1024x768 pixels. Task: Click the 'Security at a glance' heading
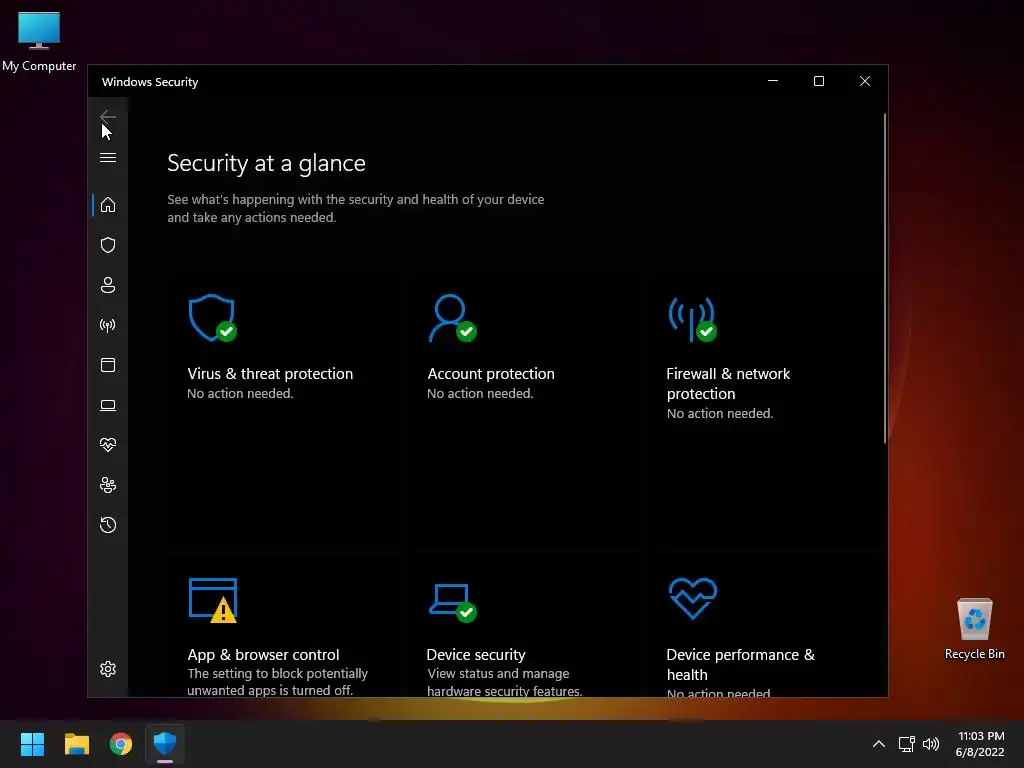coord(266,163)
